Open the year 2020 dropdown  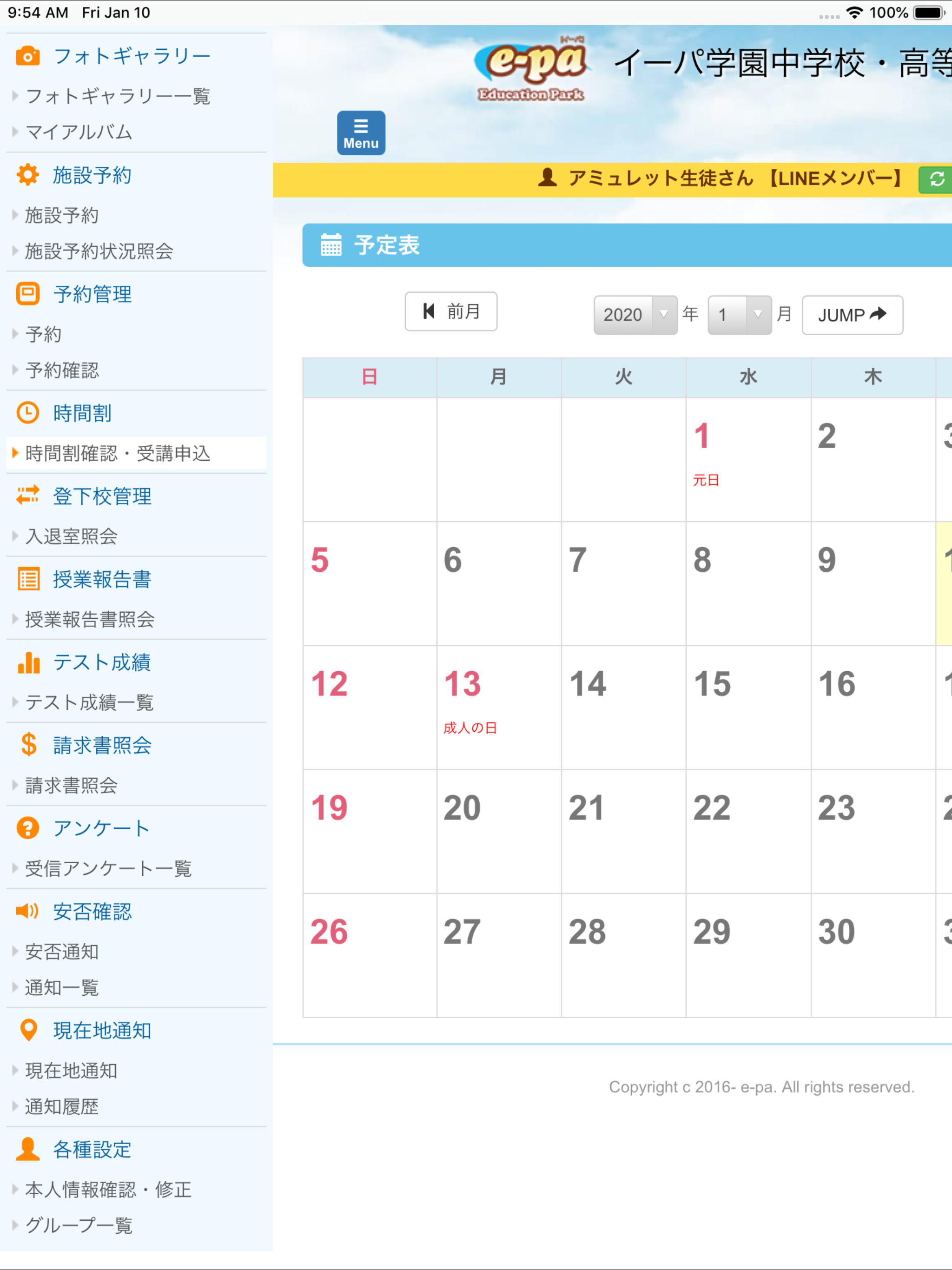point(635,315)
